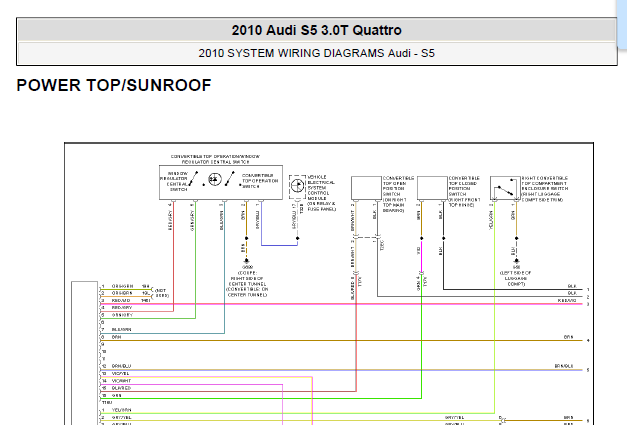Image resolution: width=627 pixels, height=425 pixels.
Task: Click the 'CONVERTIBLE TOP CLOSED POSITION SWITCH' label
Action: coord(464,191)
